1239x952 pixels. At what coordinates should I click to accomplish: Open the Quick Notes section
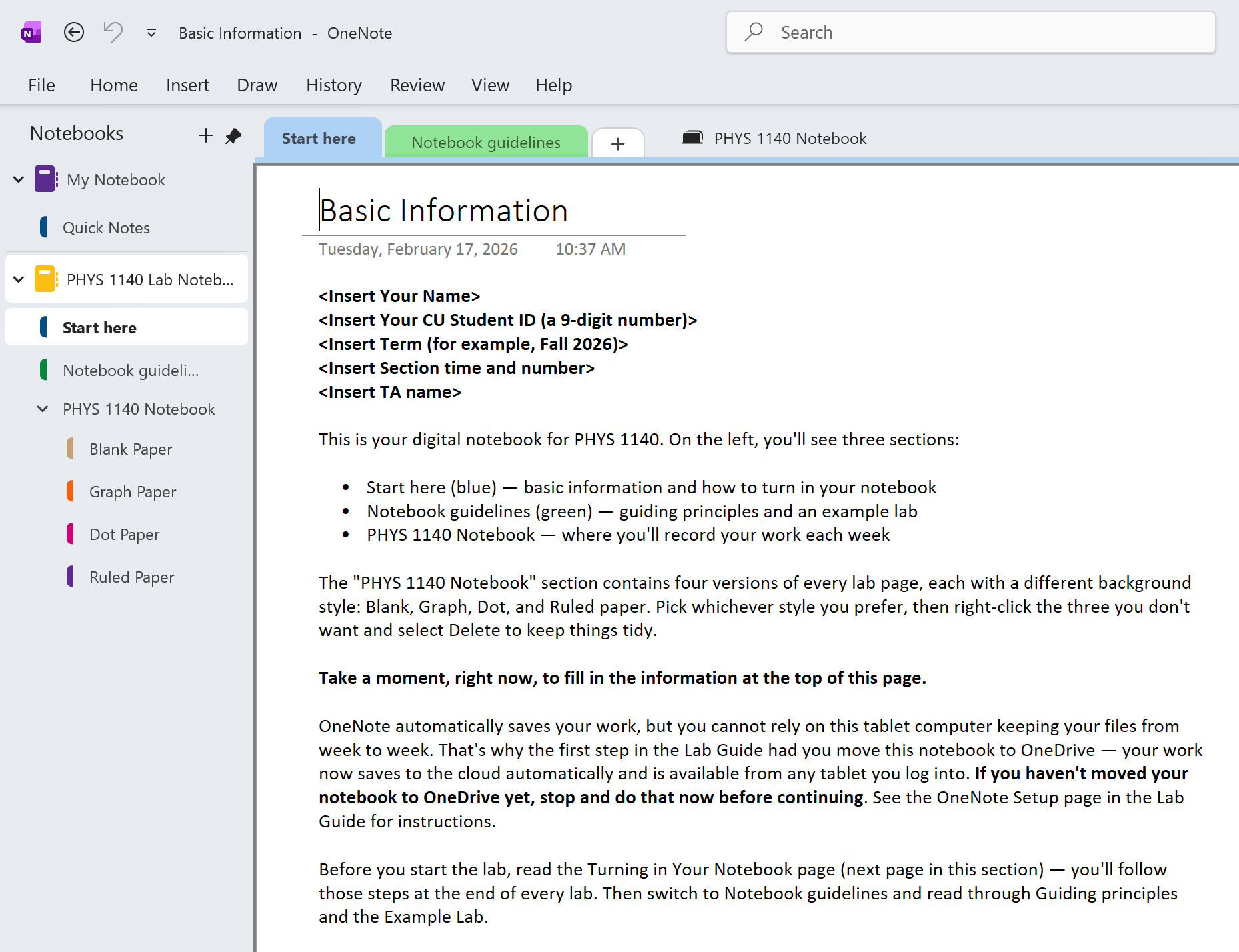[106, 227]
